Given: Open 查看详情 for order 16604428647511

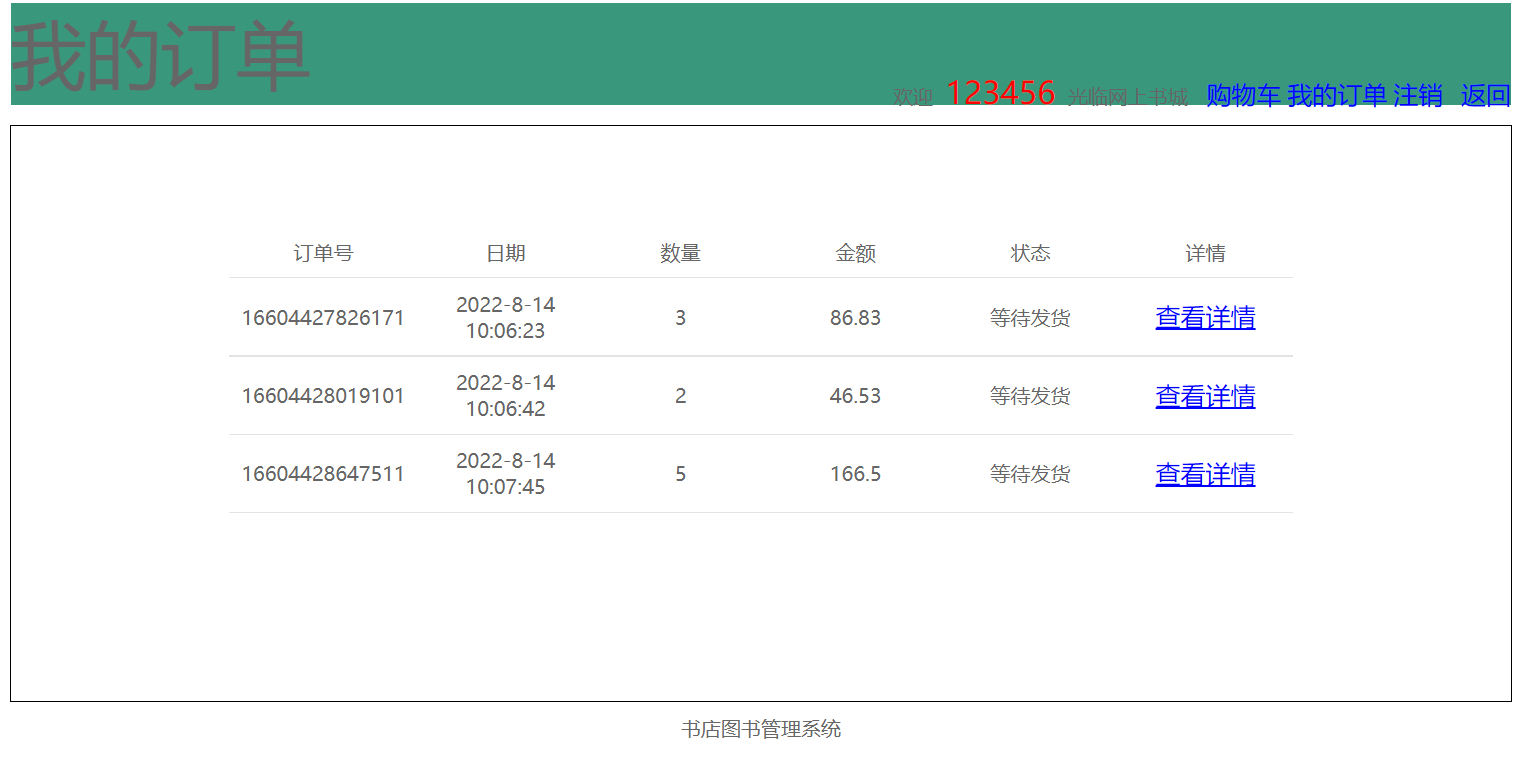Looking at the screenshot, I should [1205, 474].
